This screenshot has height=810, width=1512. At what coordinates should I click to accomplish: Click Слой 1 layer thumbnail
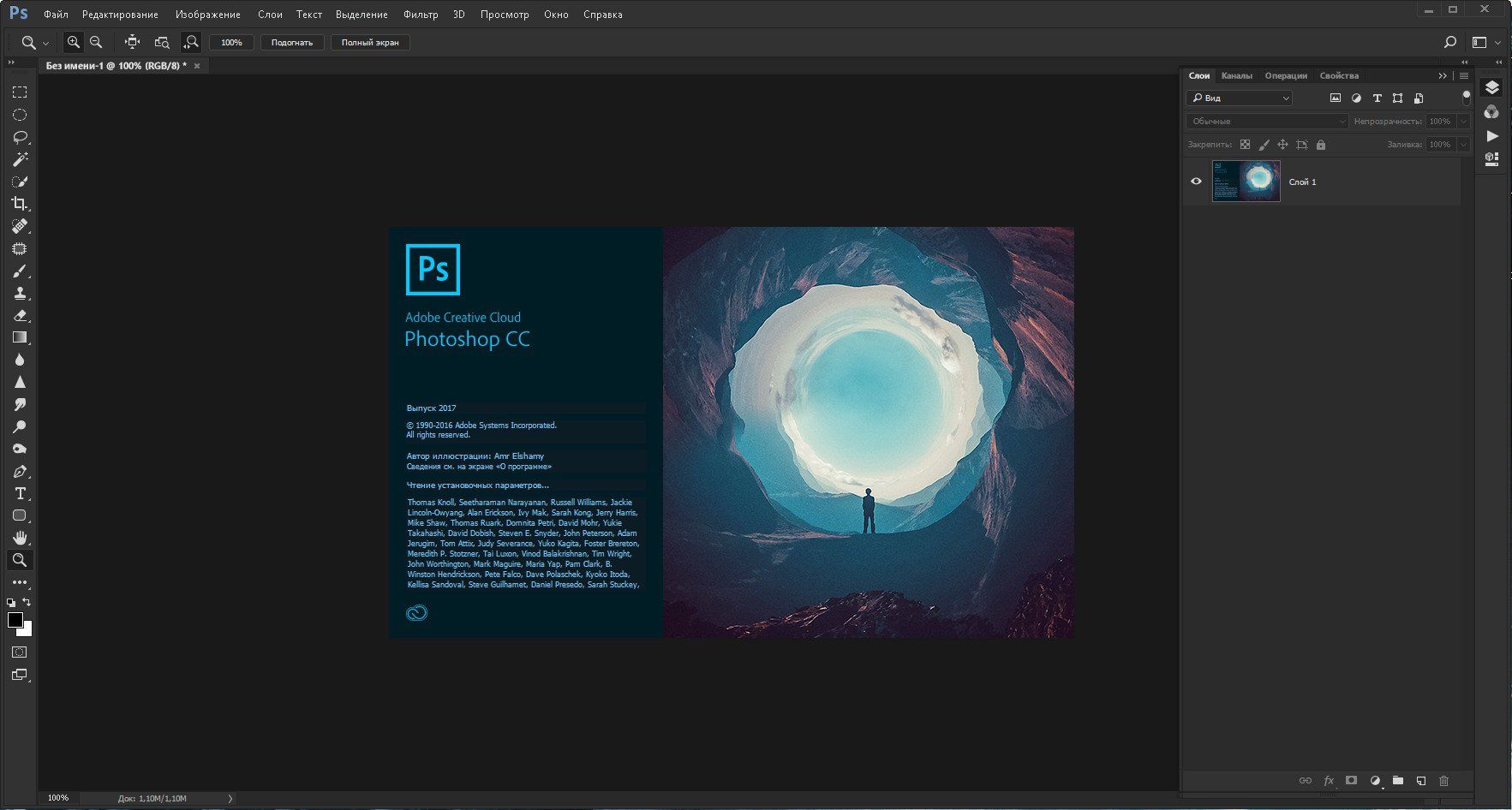(x=1246, y=182)
